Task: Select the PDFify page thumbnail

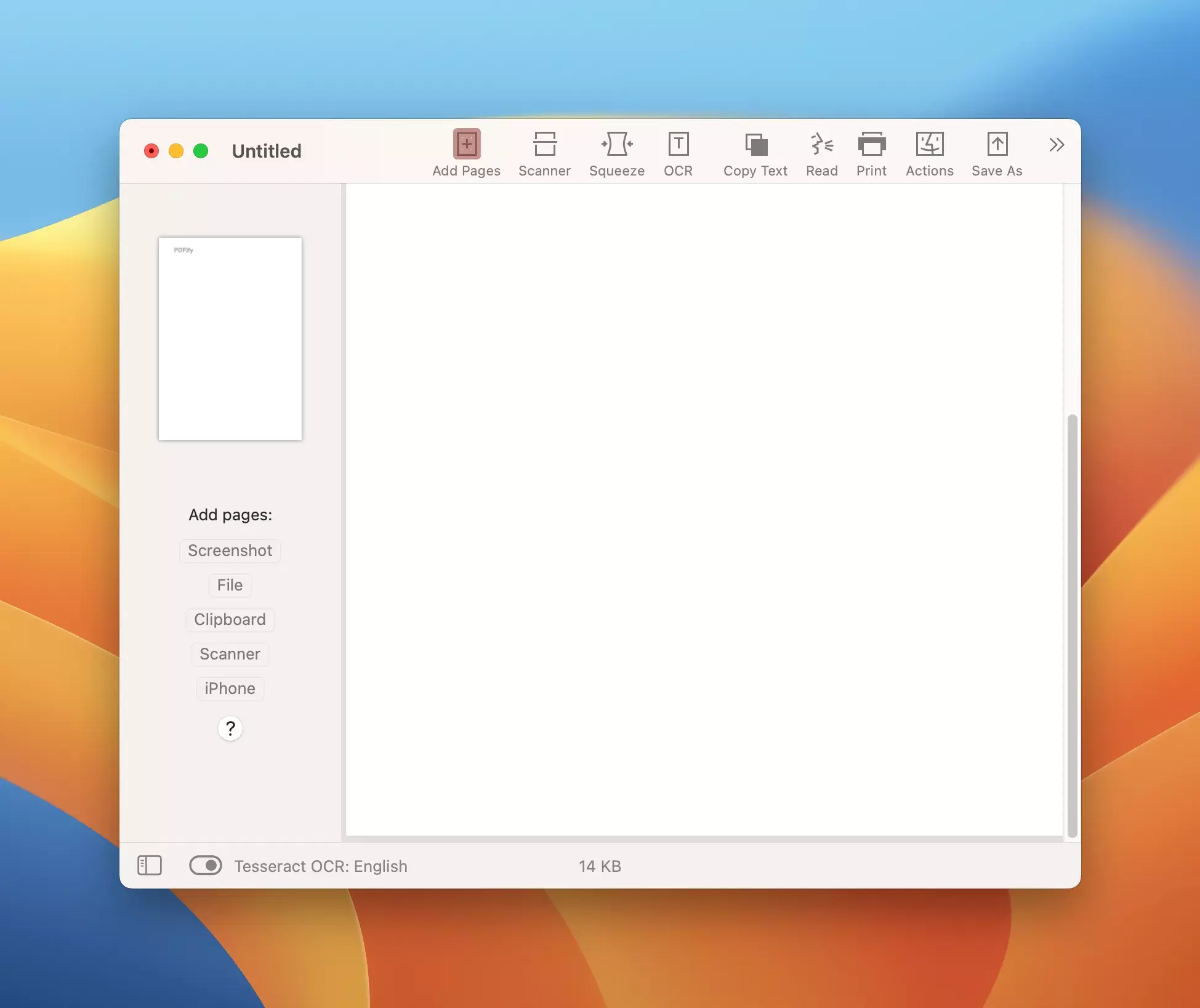Action: 230,339
